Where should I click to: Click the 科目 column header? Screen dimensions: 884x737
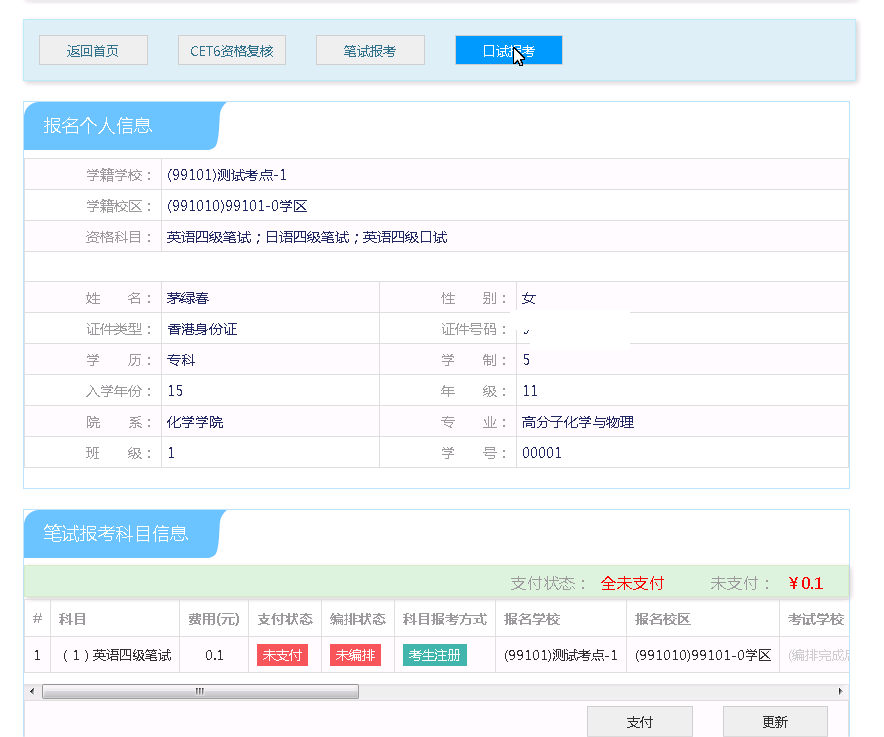73,619
